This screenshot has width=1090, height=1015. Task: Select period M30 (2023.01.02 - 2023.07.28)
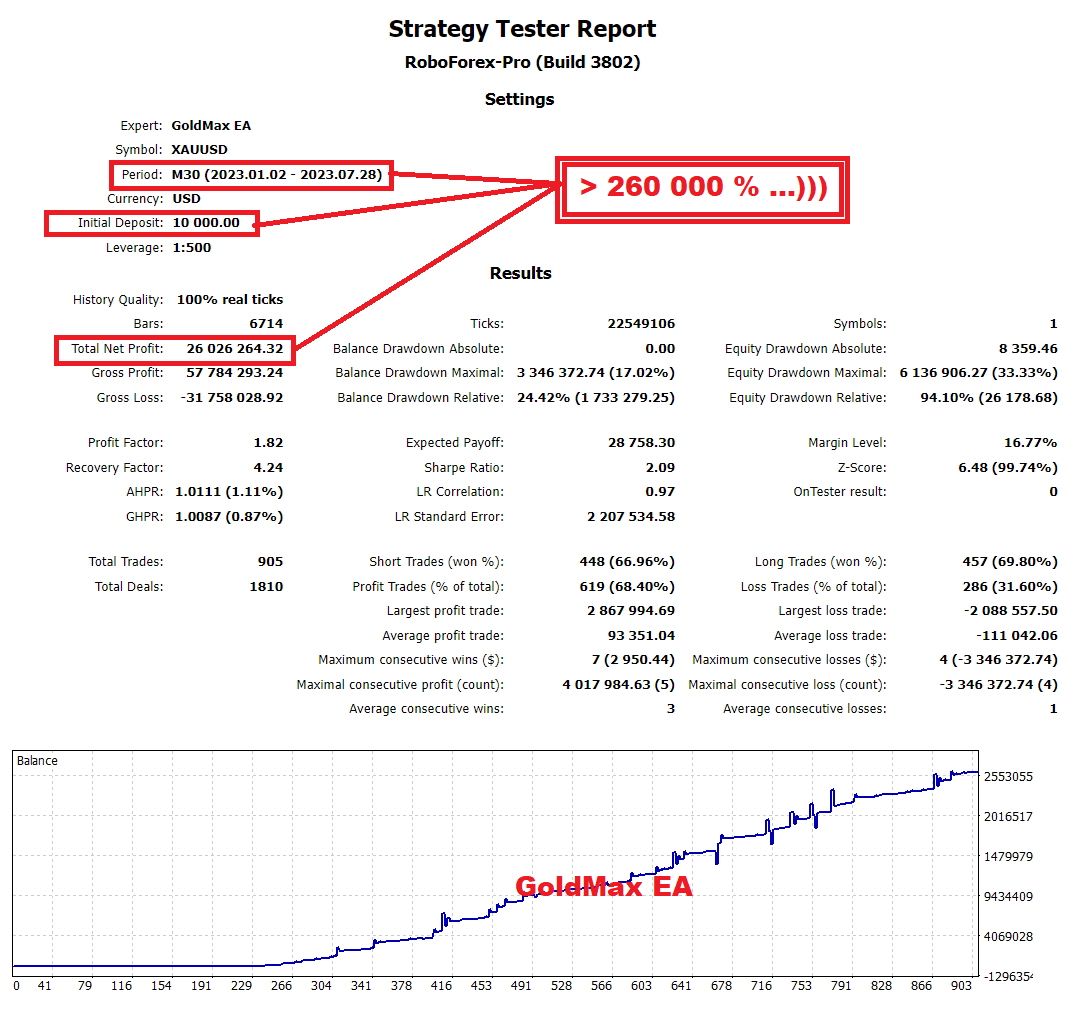(277, 174)
